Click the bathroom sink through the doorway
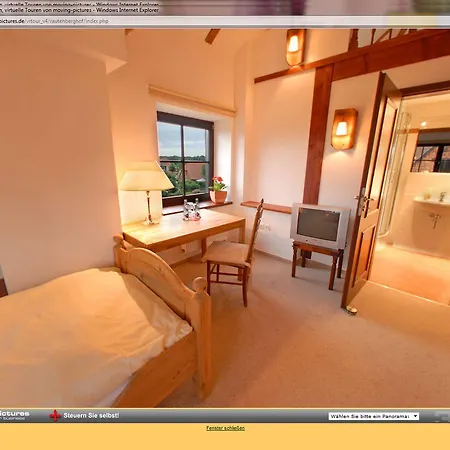This screenshot has width=450, height=450. pyautogui.click(x=432, y=202)
